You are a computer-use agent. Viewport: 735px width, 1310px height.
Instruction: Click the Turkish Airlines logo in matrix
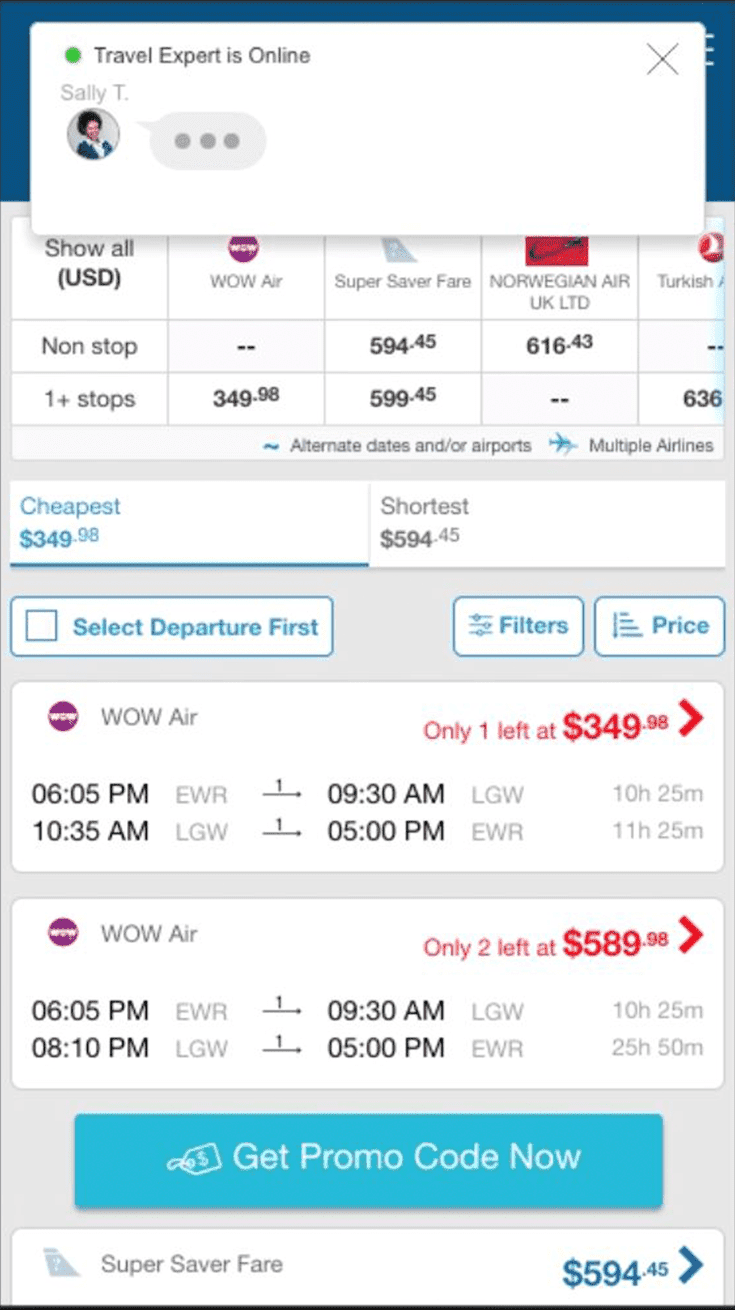click(x=711, y=247)
